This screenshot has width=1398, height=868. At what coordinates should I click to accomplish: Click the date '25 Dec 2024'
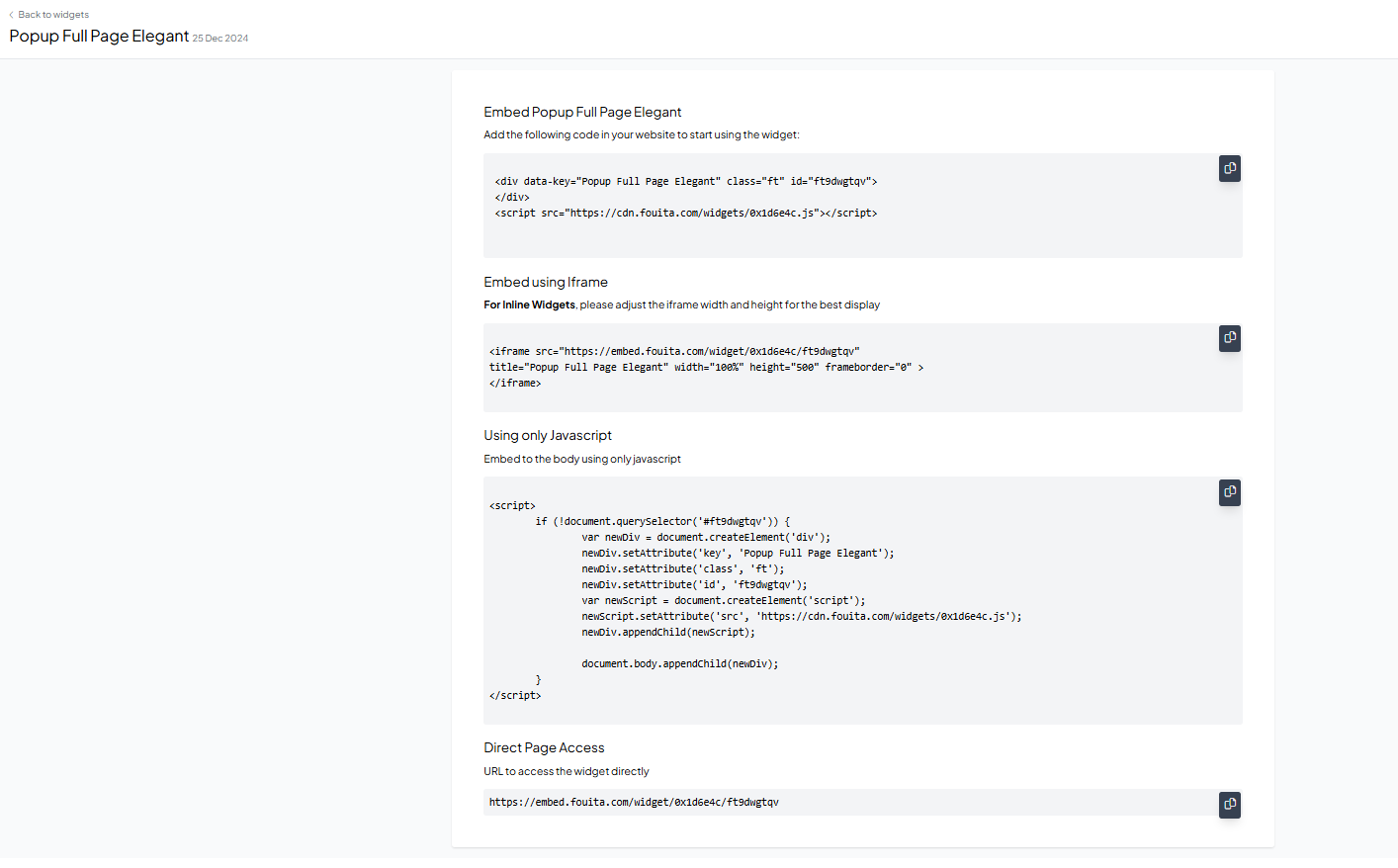(x=220, y=39)
